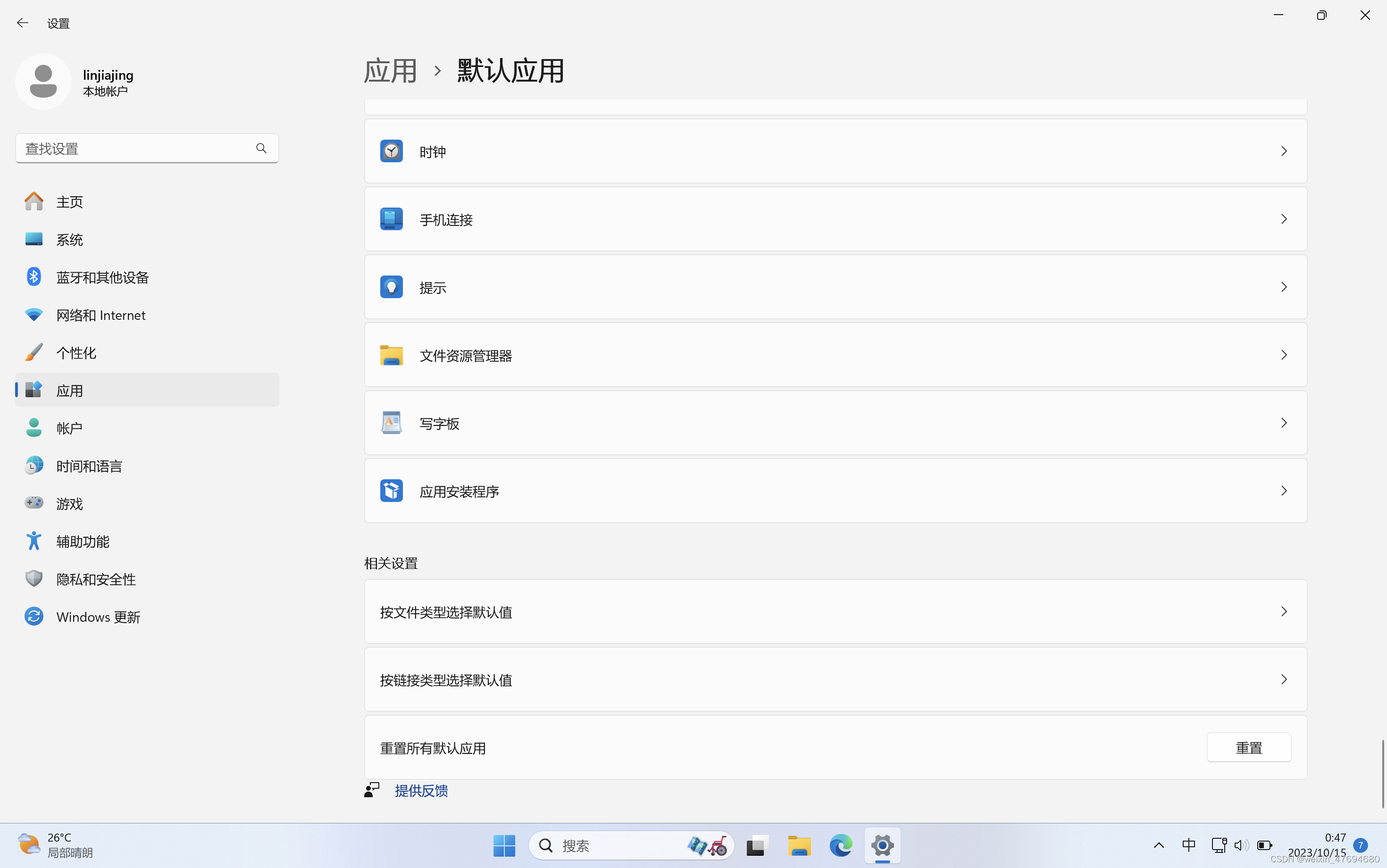The image size is (1387, 868).
Task: Click the 查找设置 search input field
Action: (x=132, y=149)
